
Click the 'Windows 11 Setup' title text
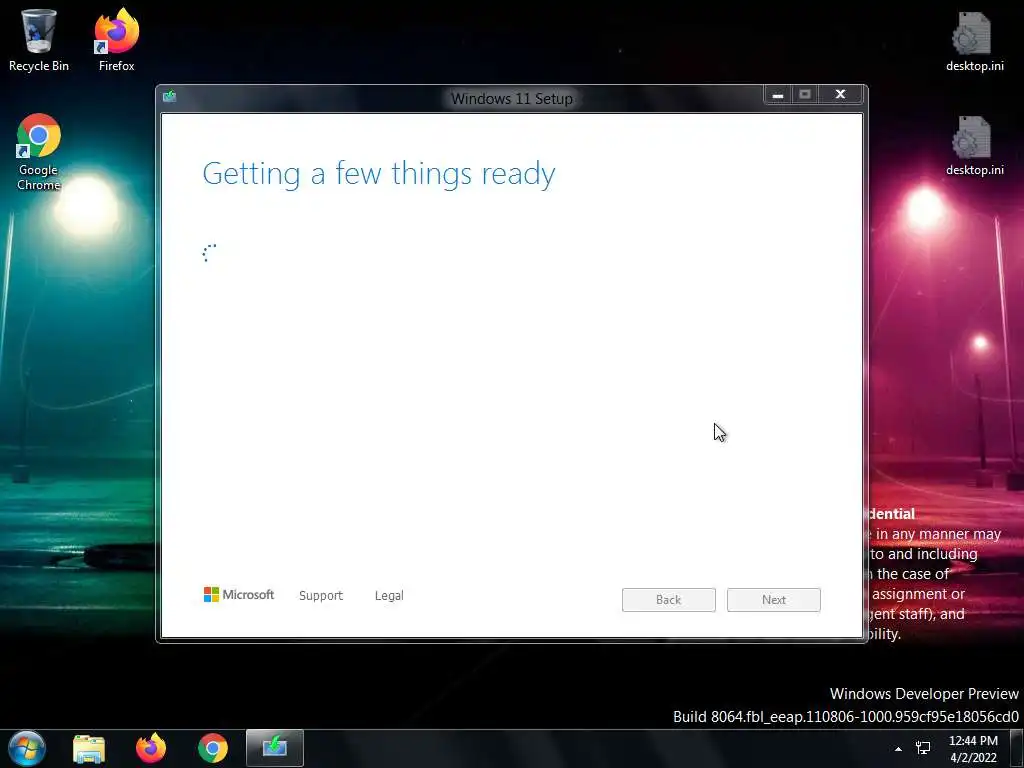point(512,99)
